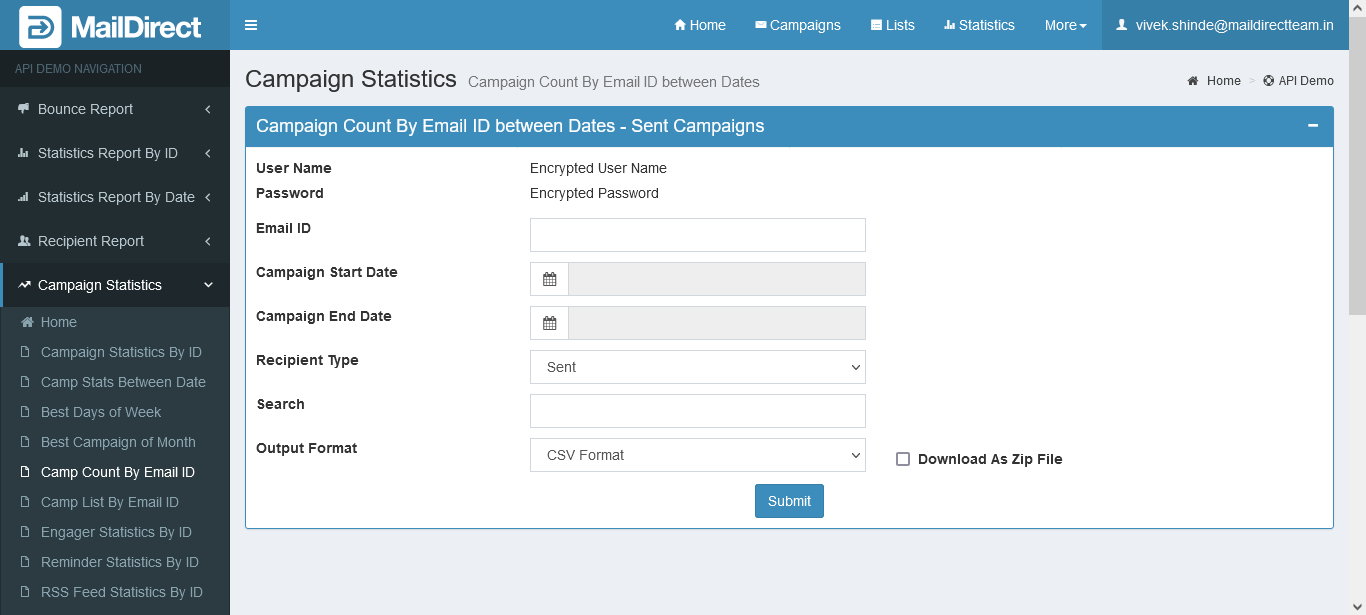The width and height of the screenshot is (1366, 615).
Task: Expand the Bounce Report sidebar section
Action: (x=115, y=109)
